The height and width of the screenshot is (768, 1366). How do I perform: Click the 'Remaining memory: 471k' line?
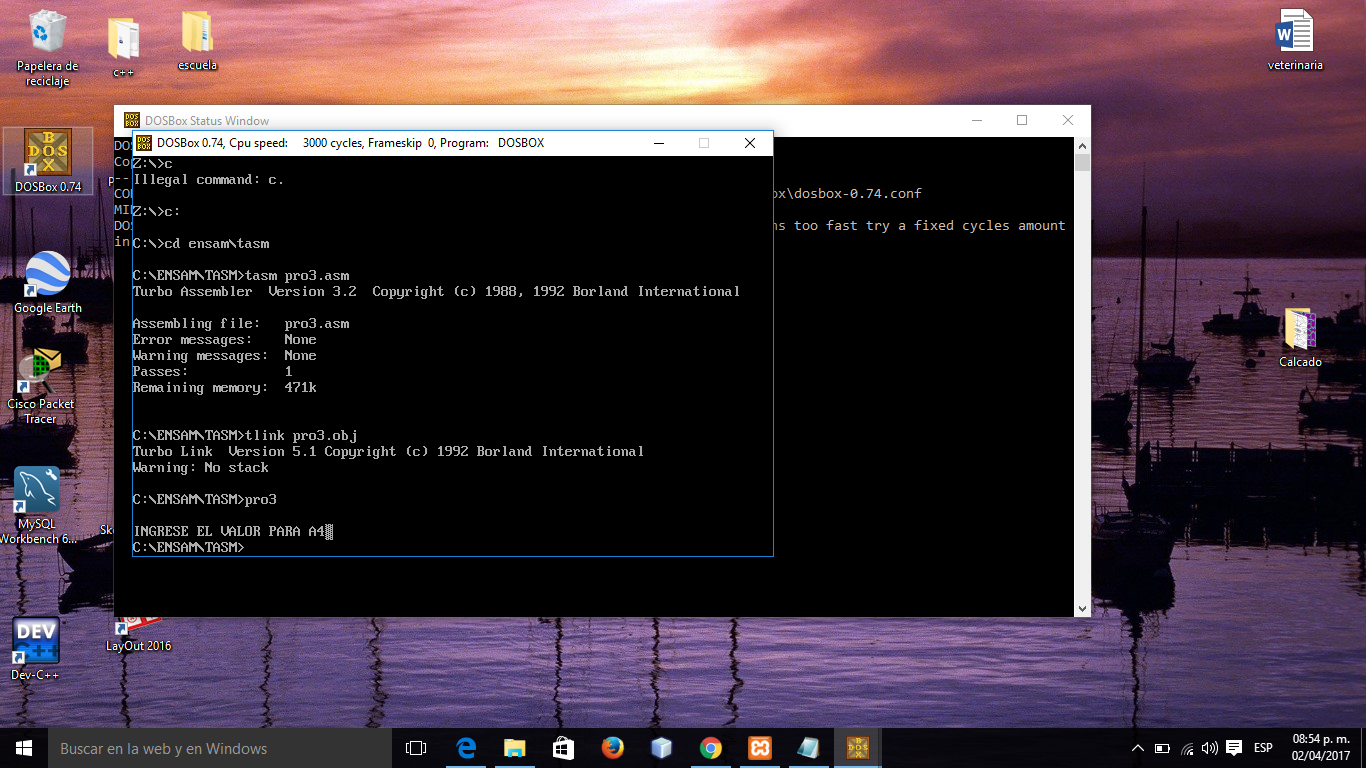(225, 388)
